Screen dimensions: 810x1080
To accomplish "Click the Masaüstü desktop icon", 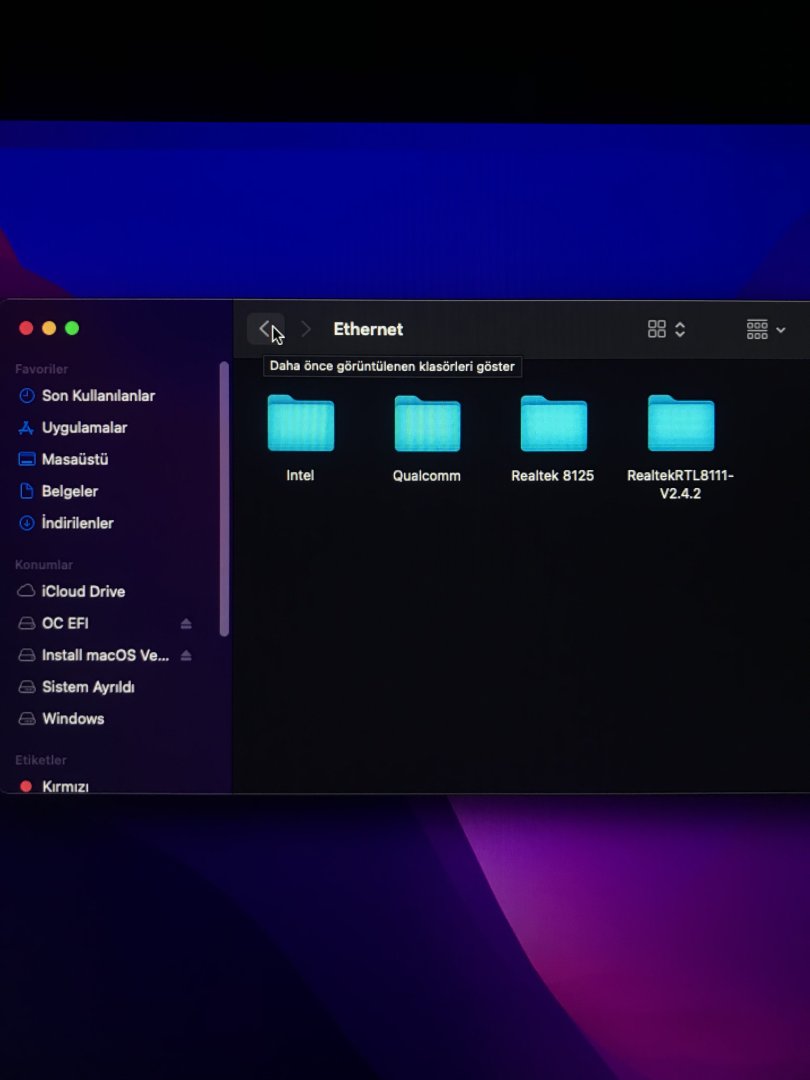I will (x=26, y=459).
